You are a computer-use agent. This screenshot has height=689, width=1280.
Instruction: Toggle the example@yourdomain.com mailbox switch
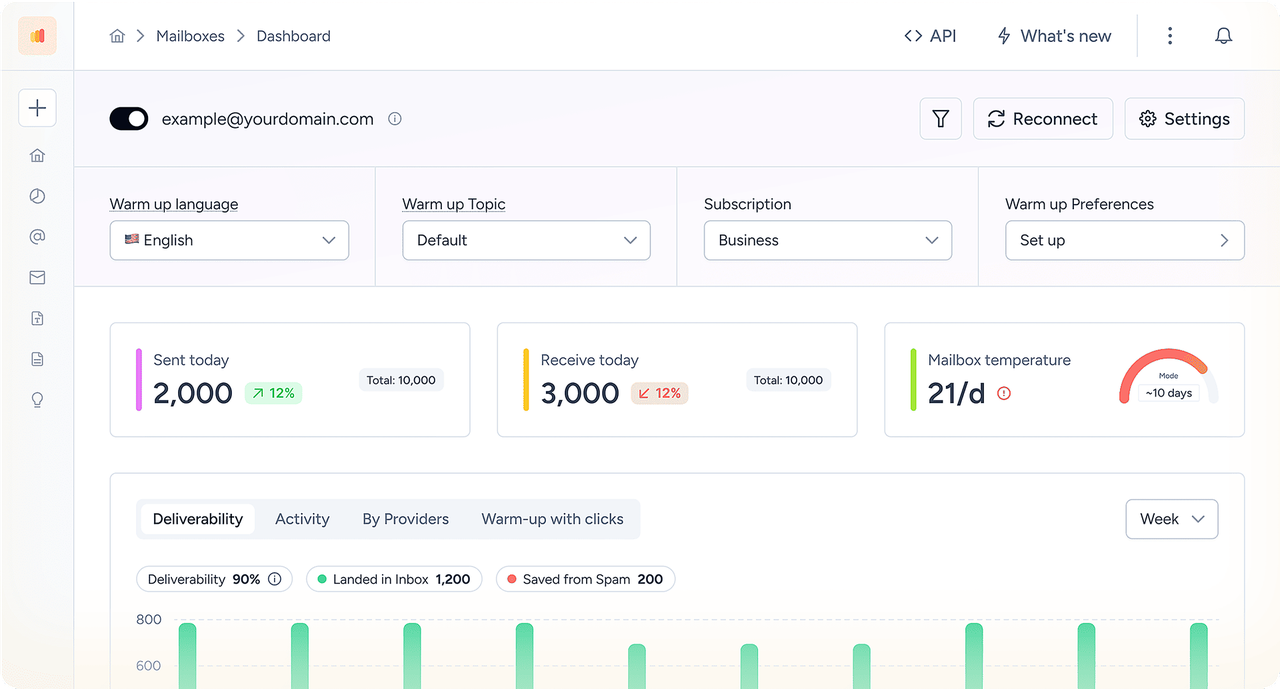(x=129, y=119)
